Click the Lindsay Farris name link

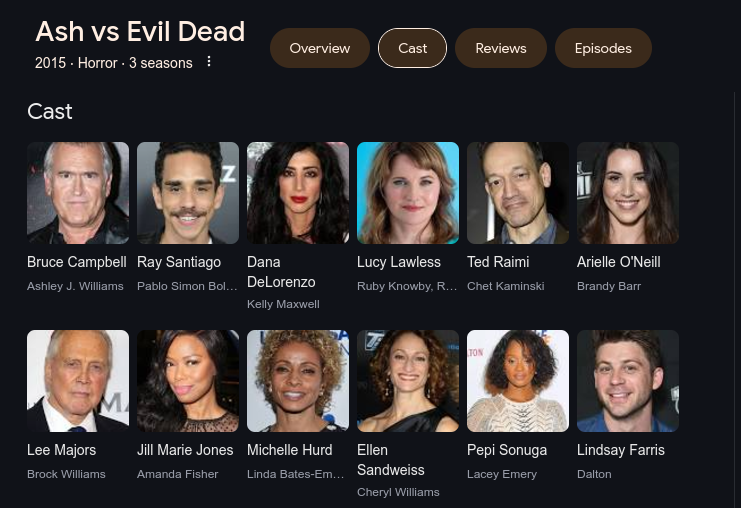[621, 450]
